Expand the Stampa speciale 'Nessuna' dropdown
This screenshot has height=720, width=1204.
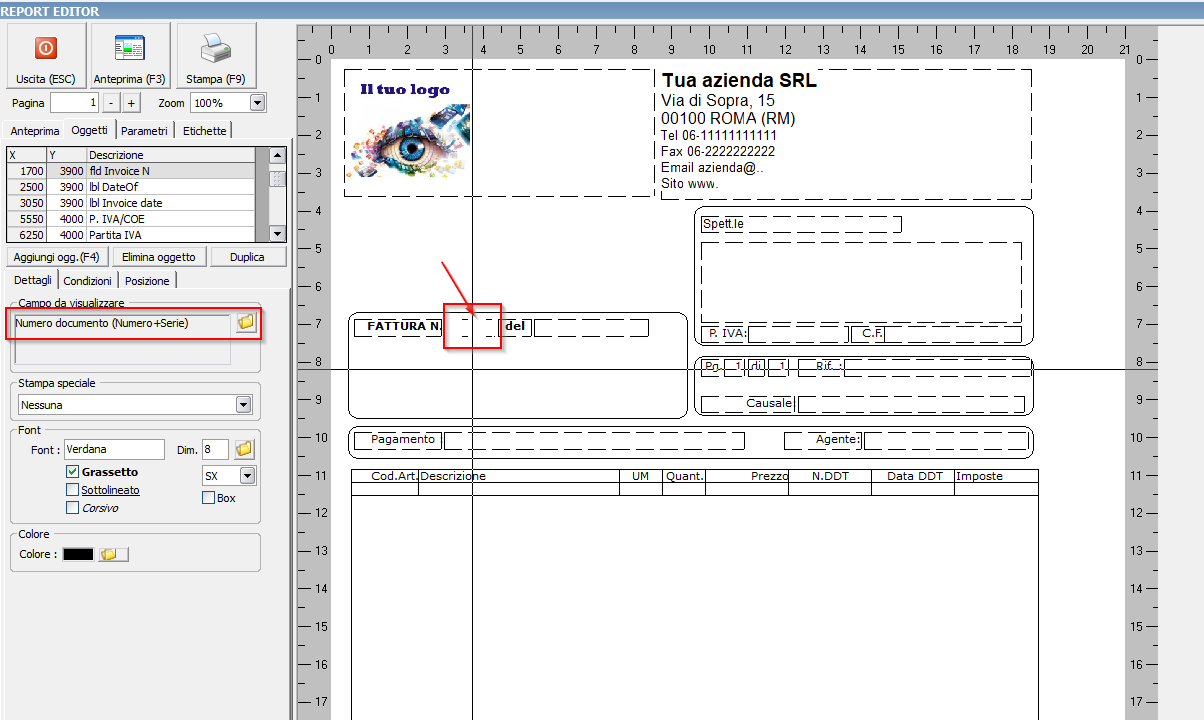point(243,405)
